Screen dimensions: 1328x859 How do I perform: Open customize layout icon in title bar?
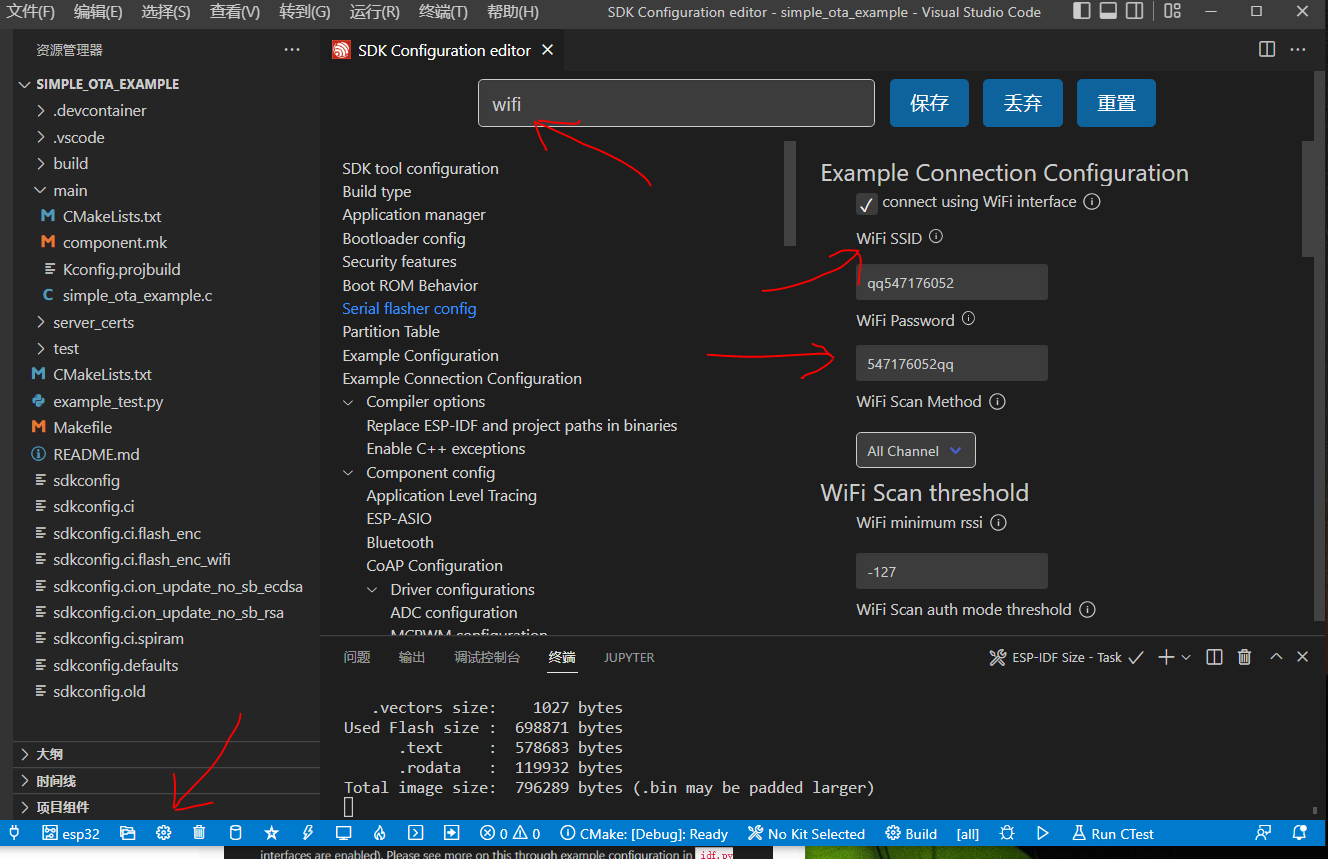pyautogui.click(x=1173, y=11)
